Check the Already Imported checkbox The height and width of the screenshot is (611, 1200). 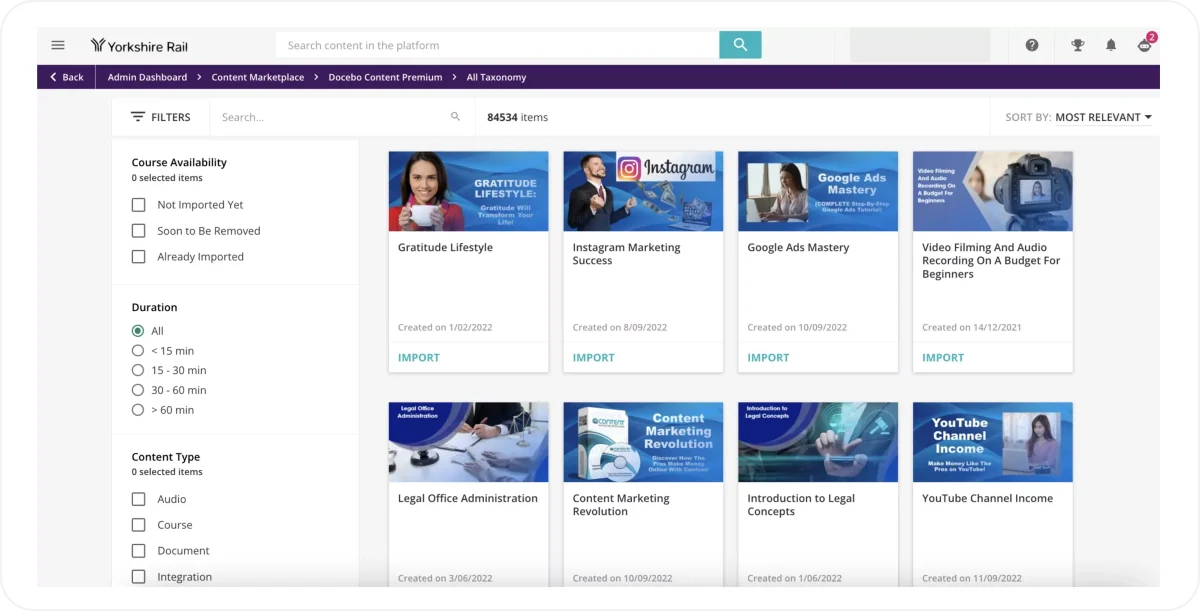139,257
